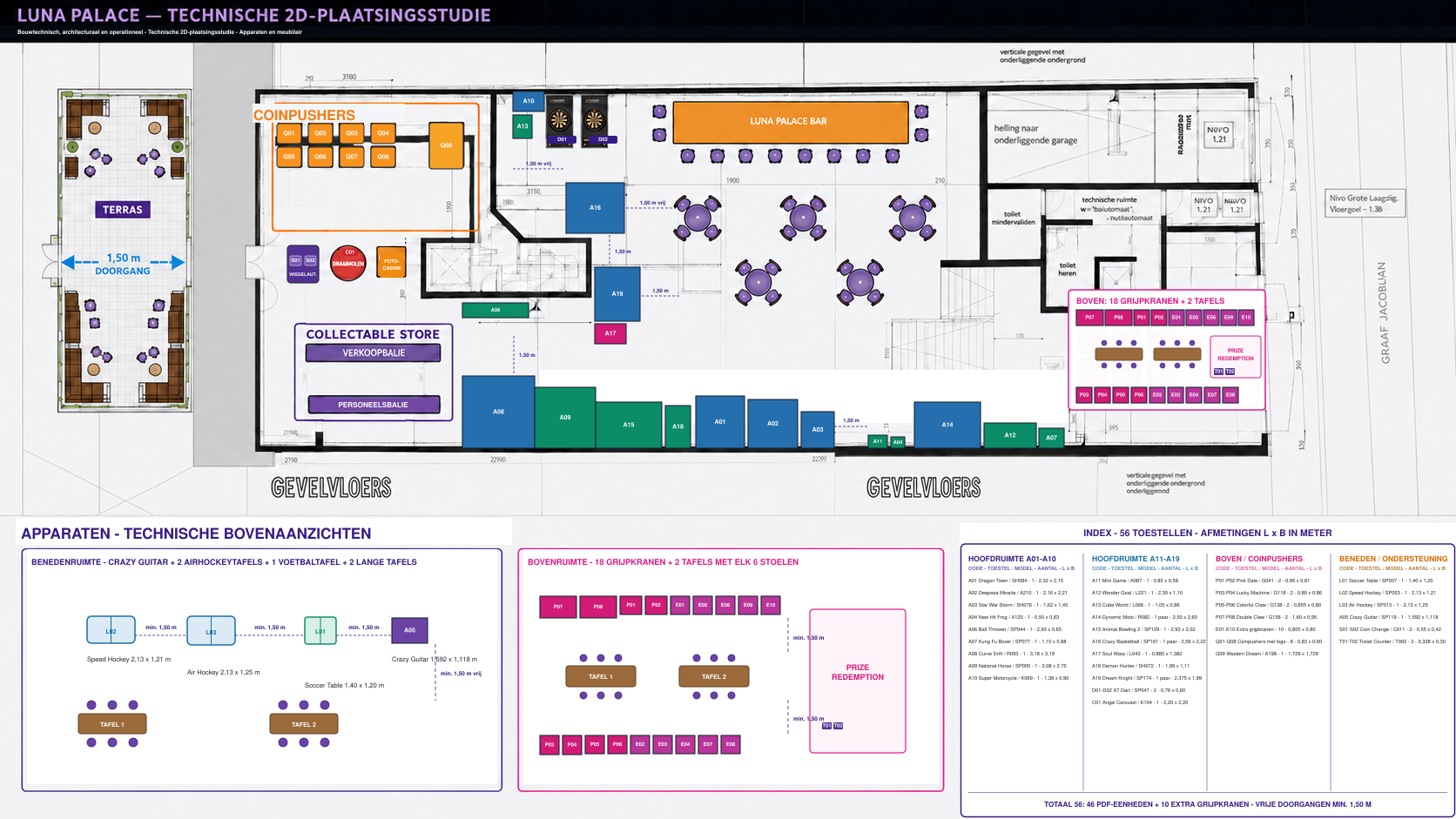Click the 1,50 m DOORGANG label

coord(123,264)
